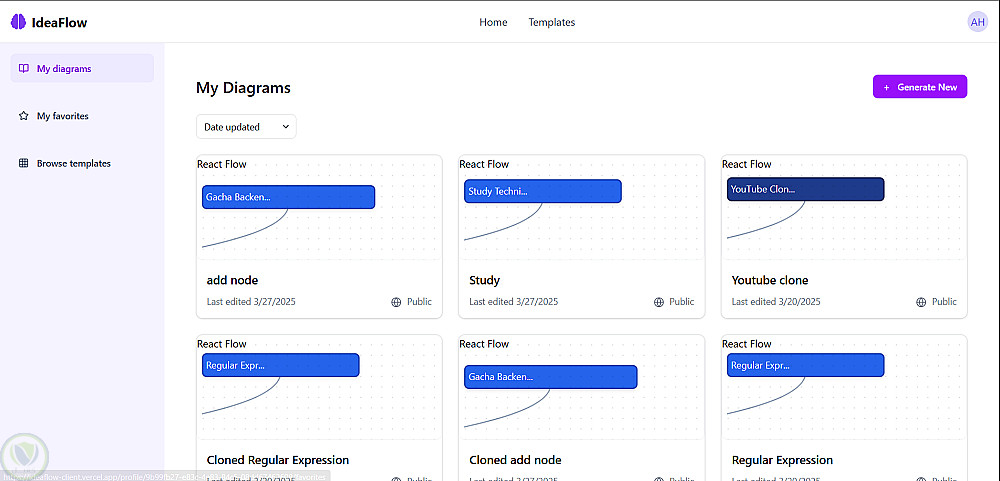This screenshot has height=481, width=1000.
Task: Open the Home navigation tab
Action: (493, 22)
